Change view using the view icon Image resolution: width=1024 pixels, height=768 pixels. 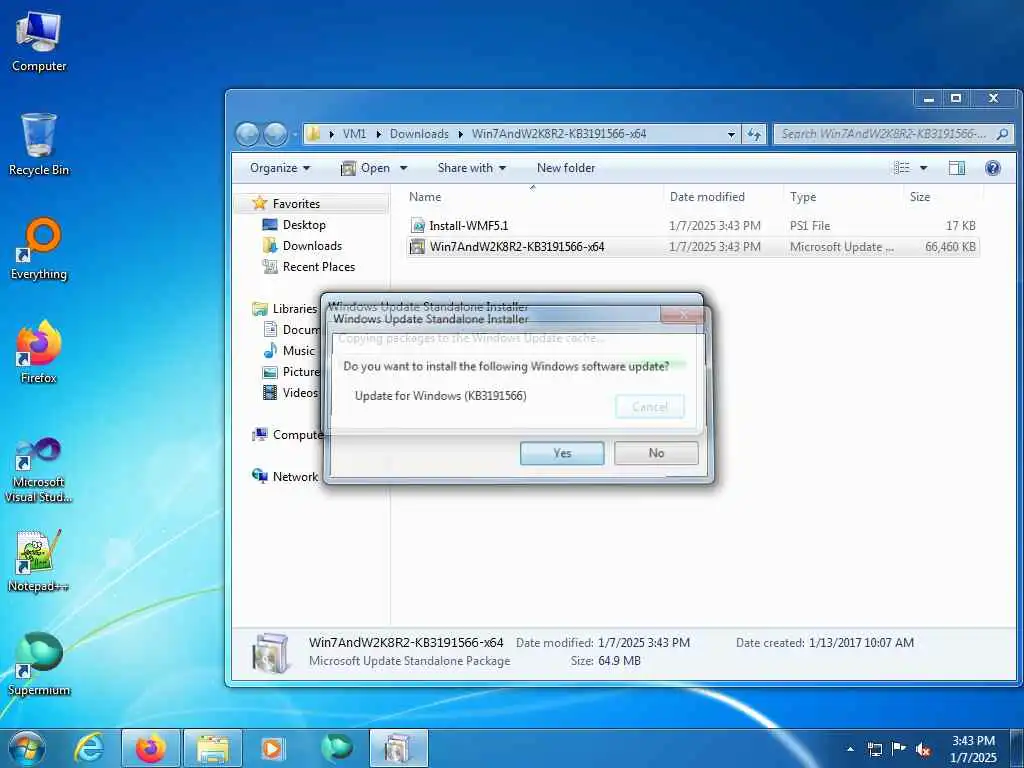pyautogui.click(x=902, y=168)
